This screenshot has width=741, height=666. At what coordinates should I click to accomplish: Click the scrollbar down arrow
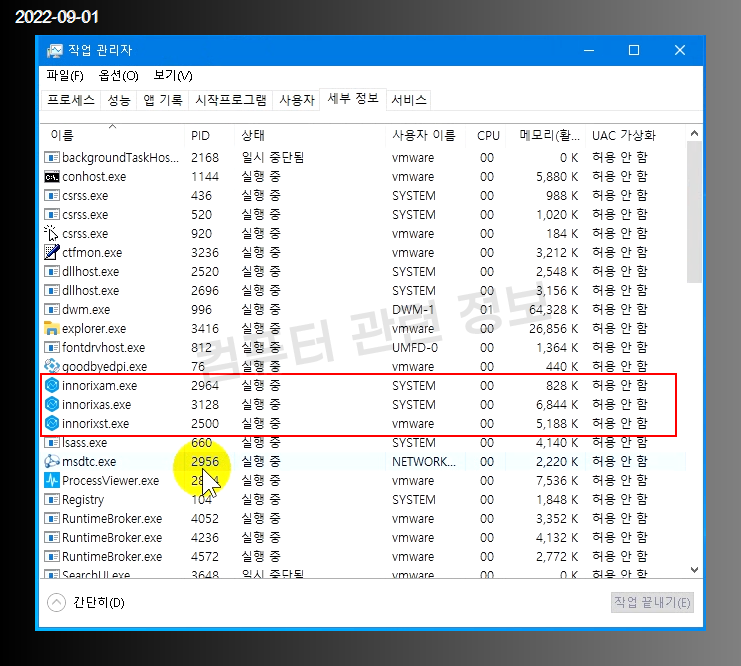point(694,570)
